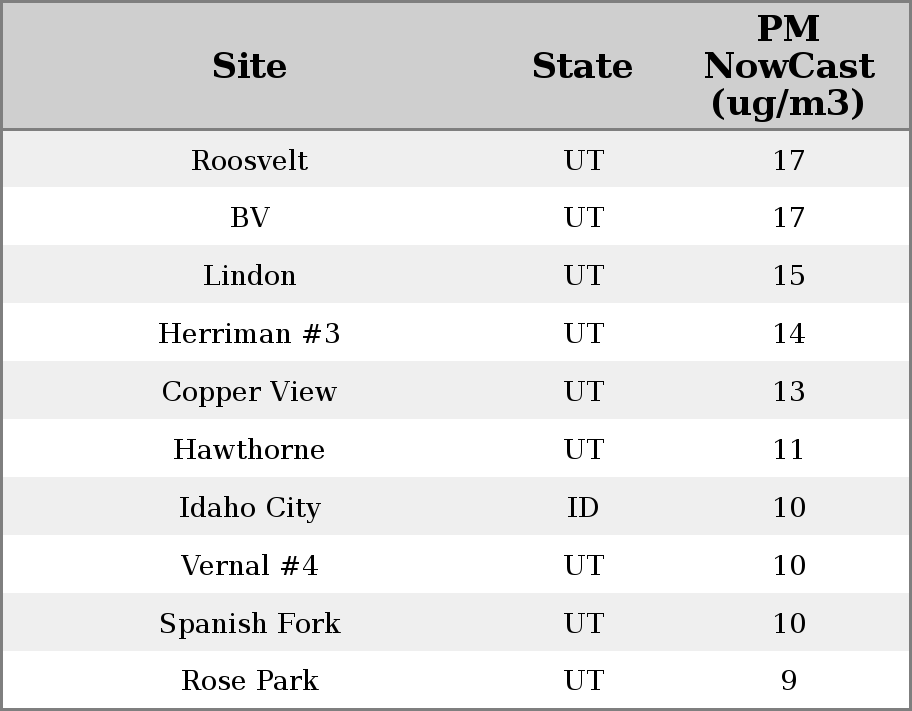This screenshot has width=912, height=711.
Task: Click the State column header
Action: pos(582,66)
